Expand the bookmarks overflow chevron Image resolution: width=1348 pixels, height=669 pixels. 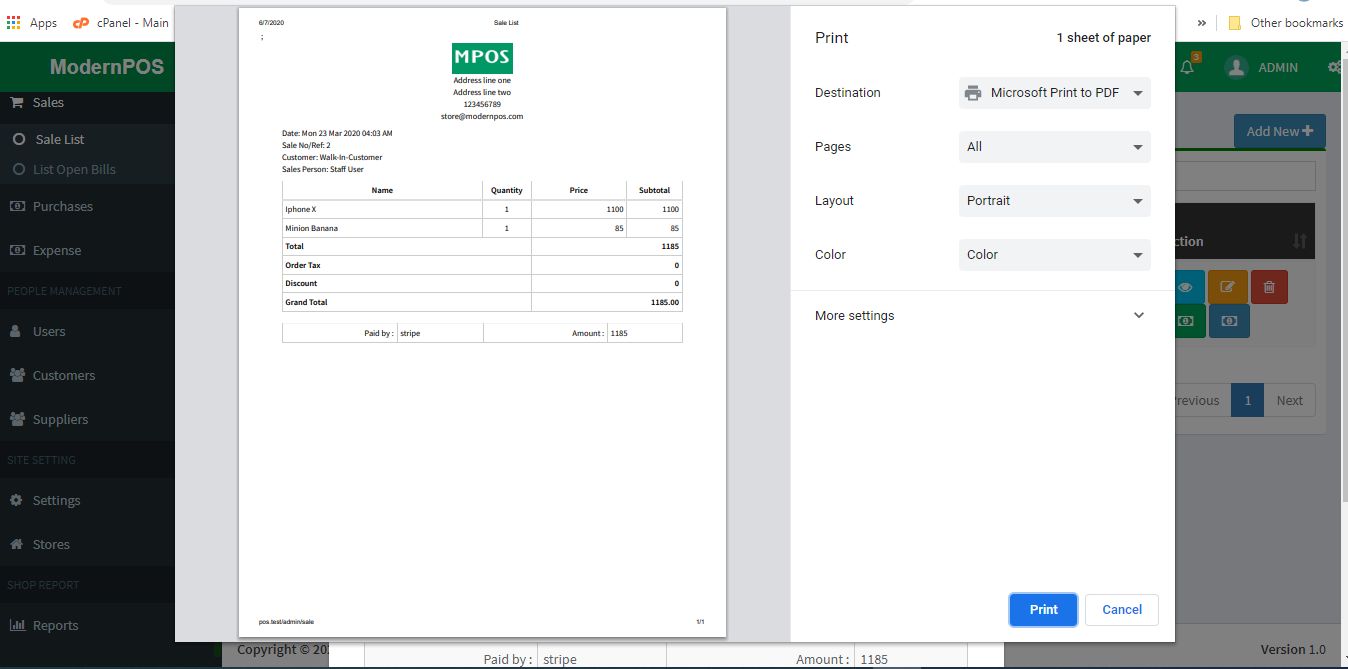click(1201, 22)
